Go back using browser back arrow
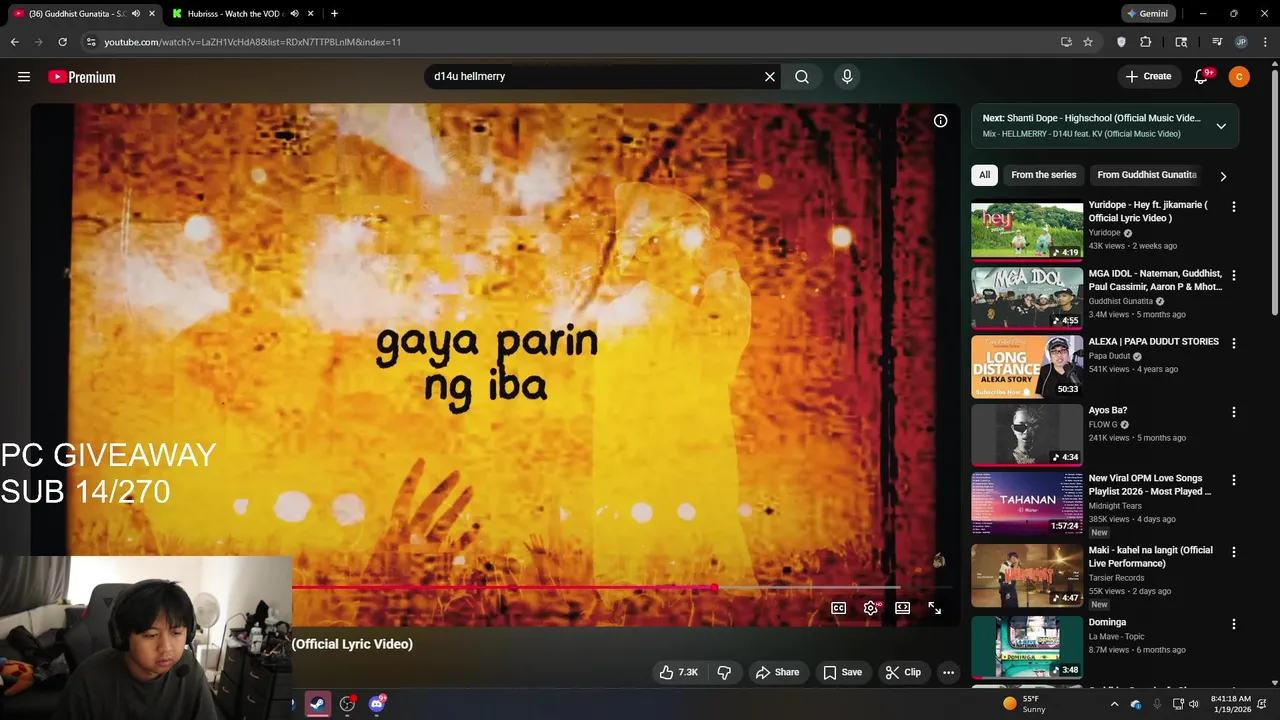This screenshot has height=720, width=1280. click(x=15, y=42)
